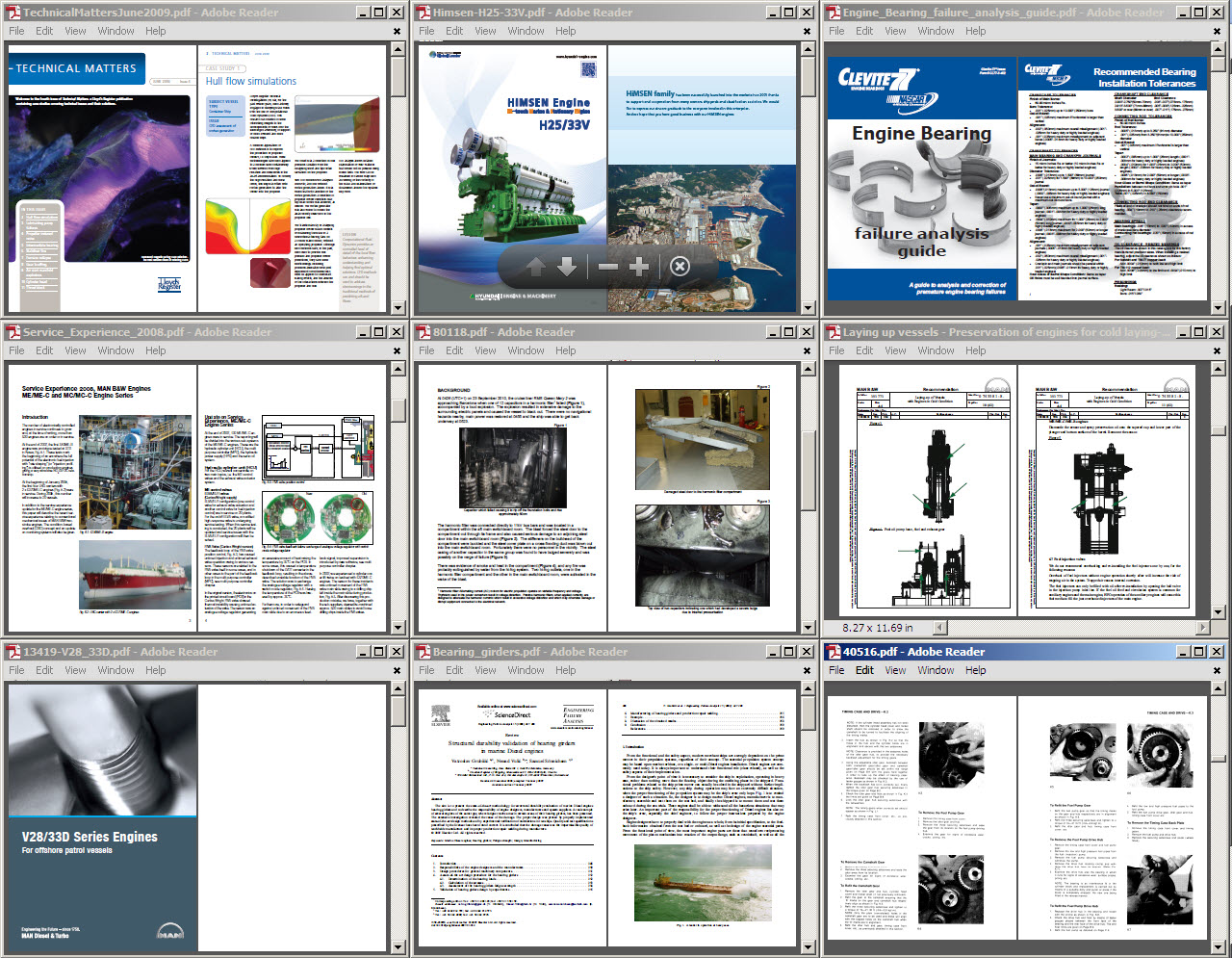Click page size 8.27 x 11.69 in label
This screenshot has height=958, width=1232.
[x=878, y=628]
